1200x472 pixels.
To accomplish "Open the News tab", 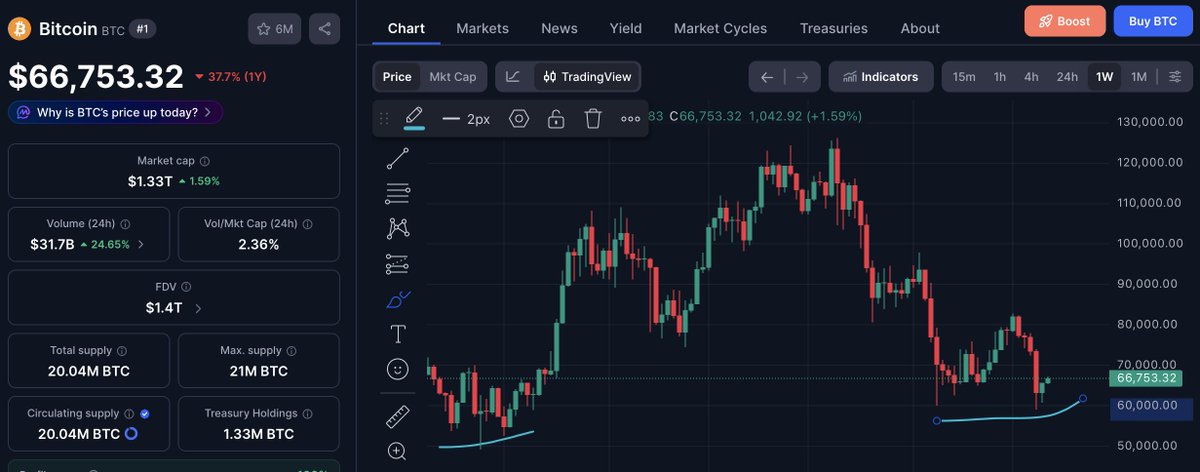I will [x=559, y=28].
